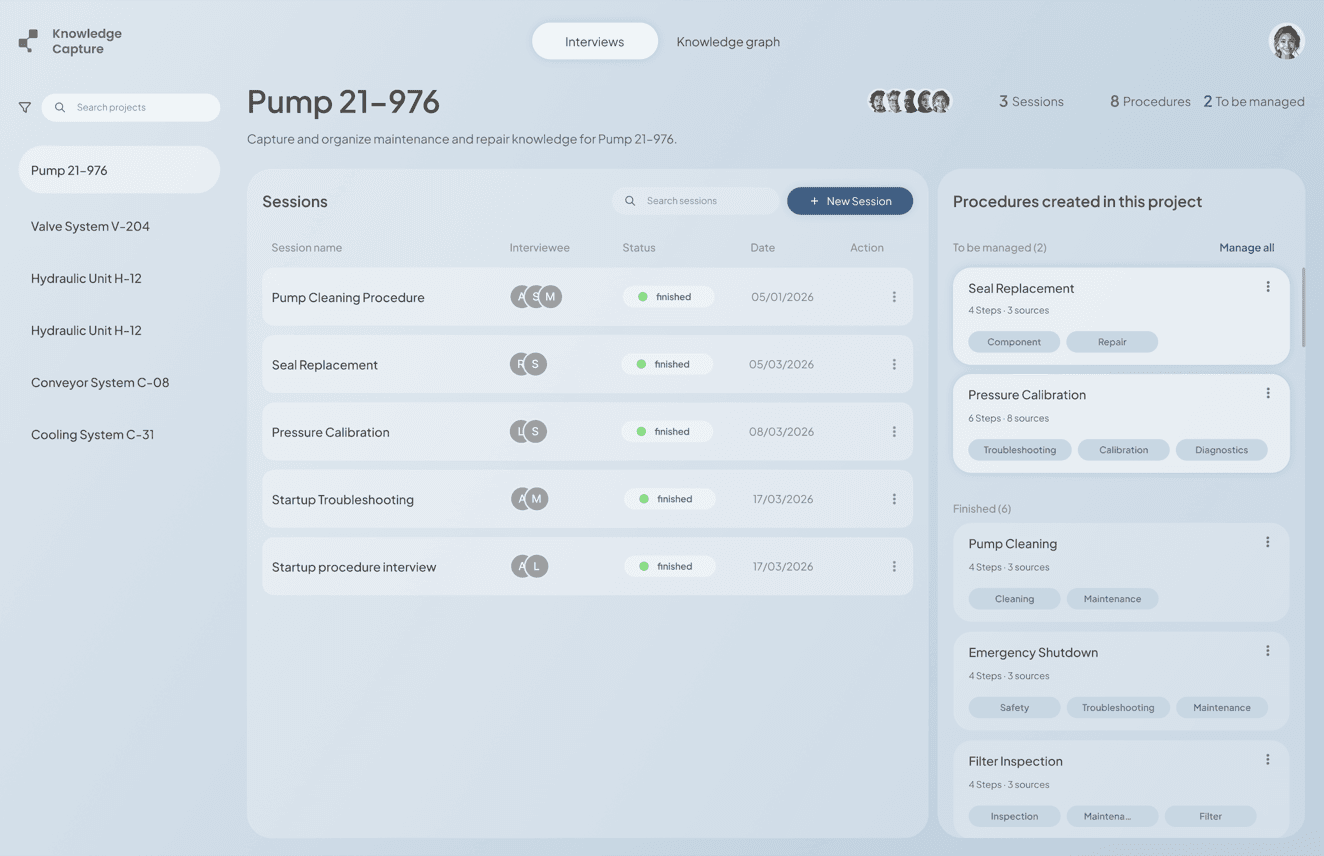
Task: Select Pump 21-976 project in sidebar
Action: tap(119, 170)
